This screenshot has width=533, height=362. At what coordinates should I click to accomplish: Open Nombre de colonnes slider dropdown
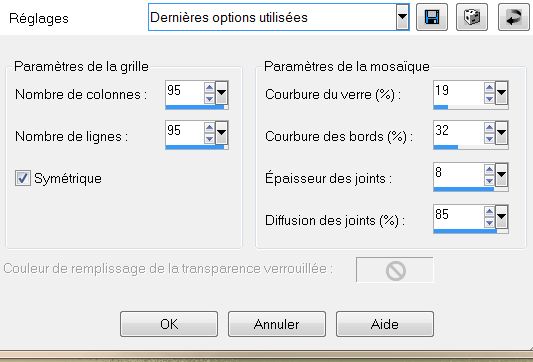pos(222,92)
